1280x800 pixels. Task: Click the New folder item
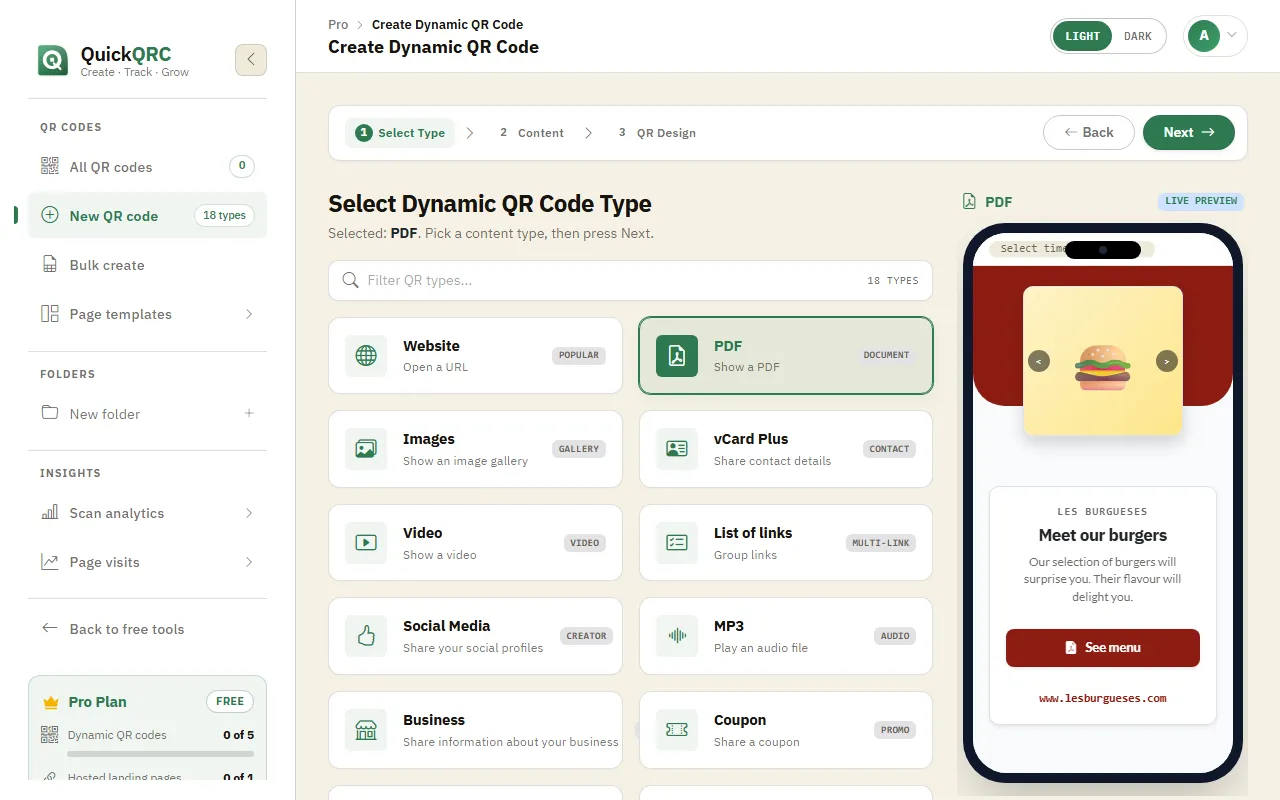click(148, 413)
